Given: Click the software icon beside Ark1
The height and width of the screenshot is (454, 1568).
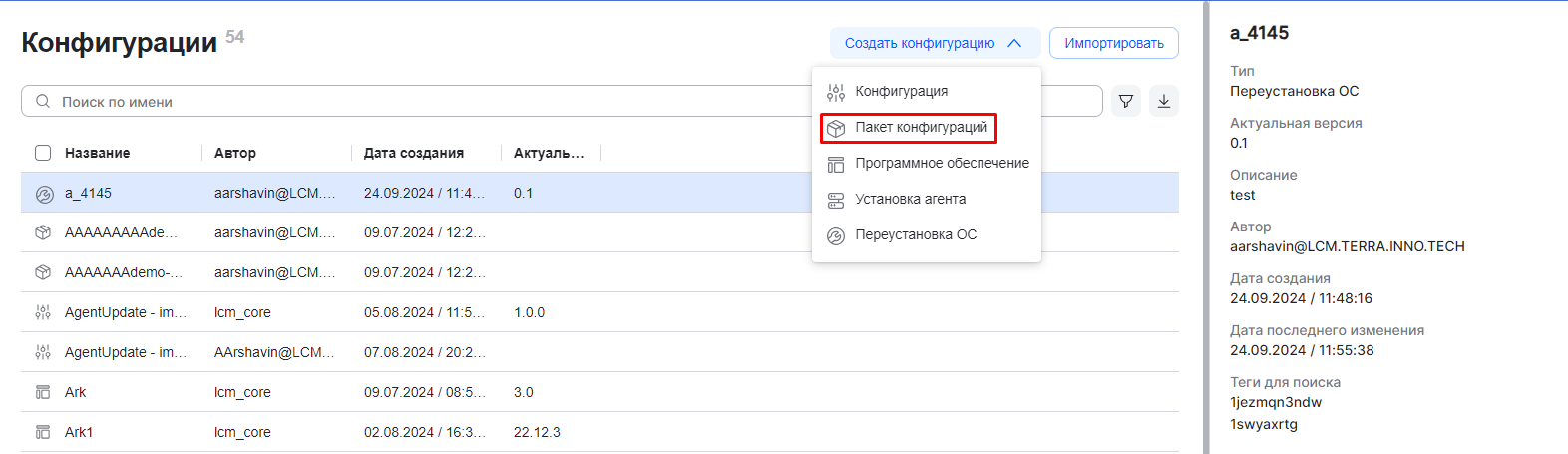Looking at the screenshot, I should tap(43, 432).
